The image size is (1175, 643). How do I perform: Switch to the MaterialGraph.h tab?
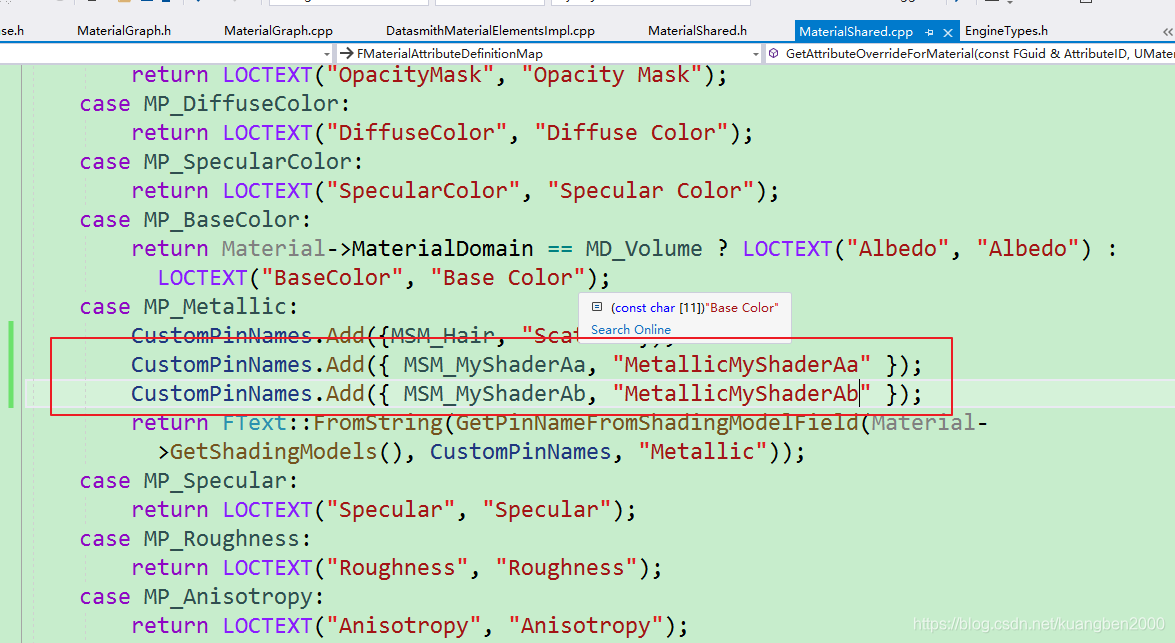(x=124, y=30)
